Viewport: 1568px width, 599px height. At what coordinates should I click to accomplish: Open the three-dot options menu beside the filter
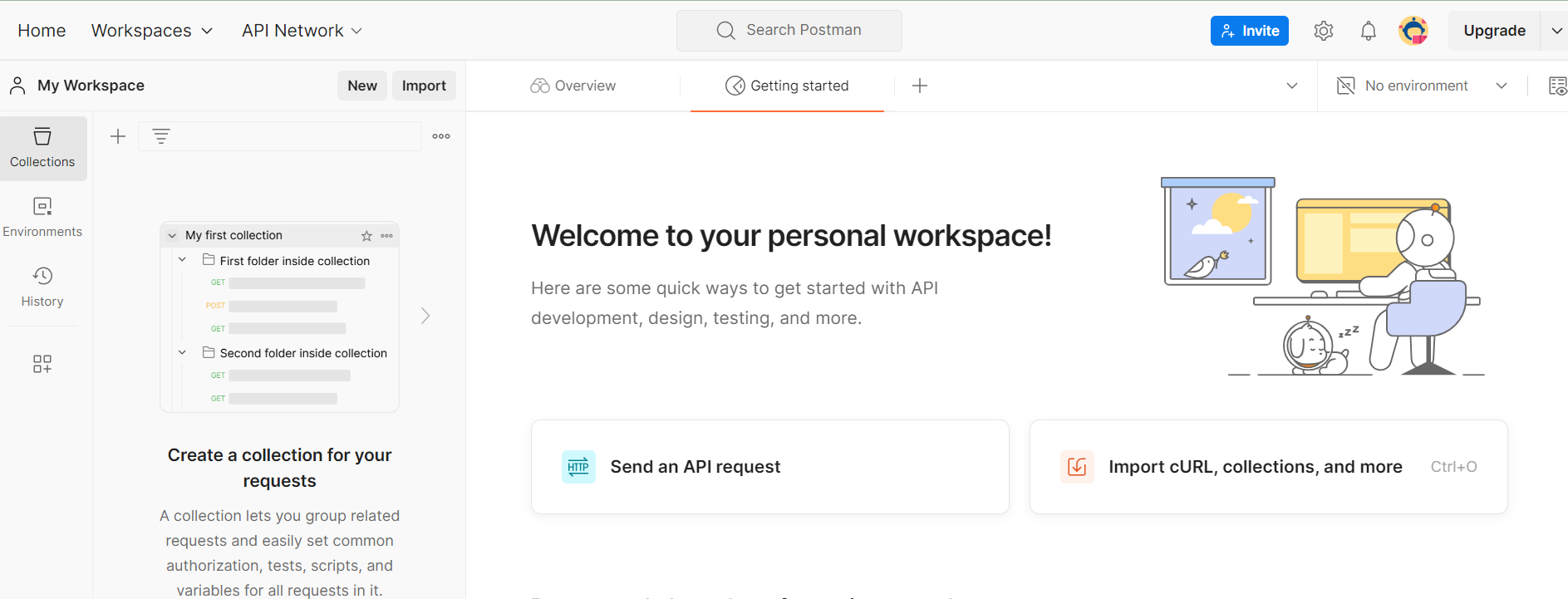coord(441,136)
